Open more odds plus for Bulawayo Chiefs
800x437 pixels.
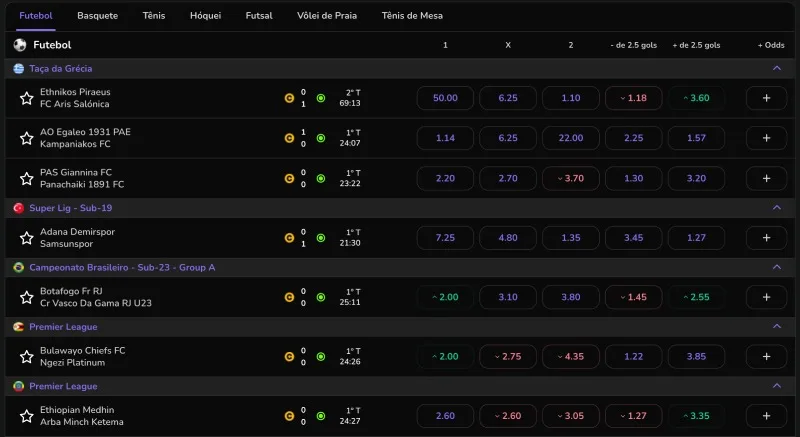tap(766, 356)
